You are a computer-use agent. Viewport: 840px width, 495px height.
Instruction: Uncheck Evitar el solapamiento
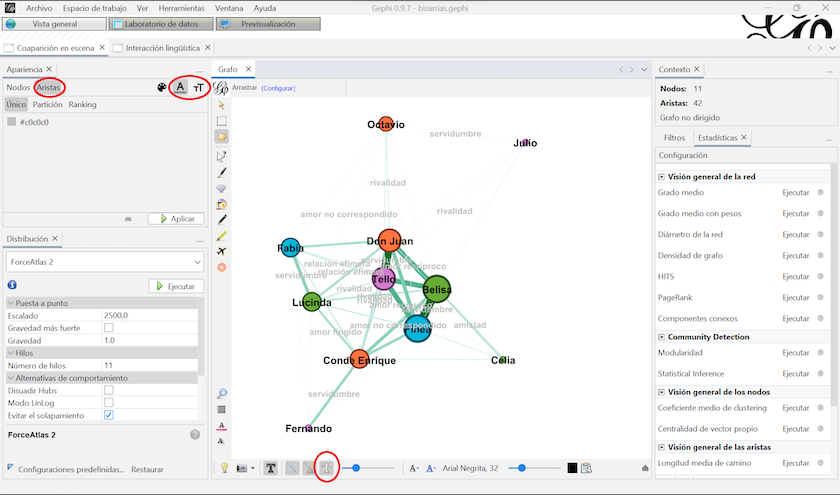(x=108, y=414)
